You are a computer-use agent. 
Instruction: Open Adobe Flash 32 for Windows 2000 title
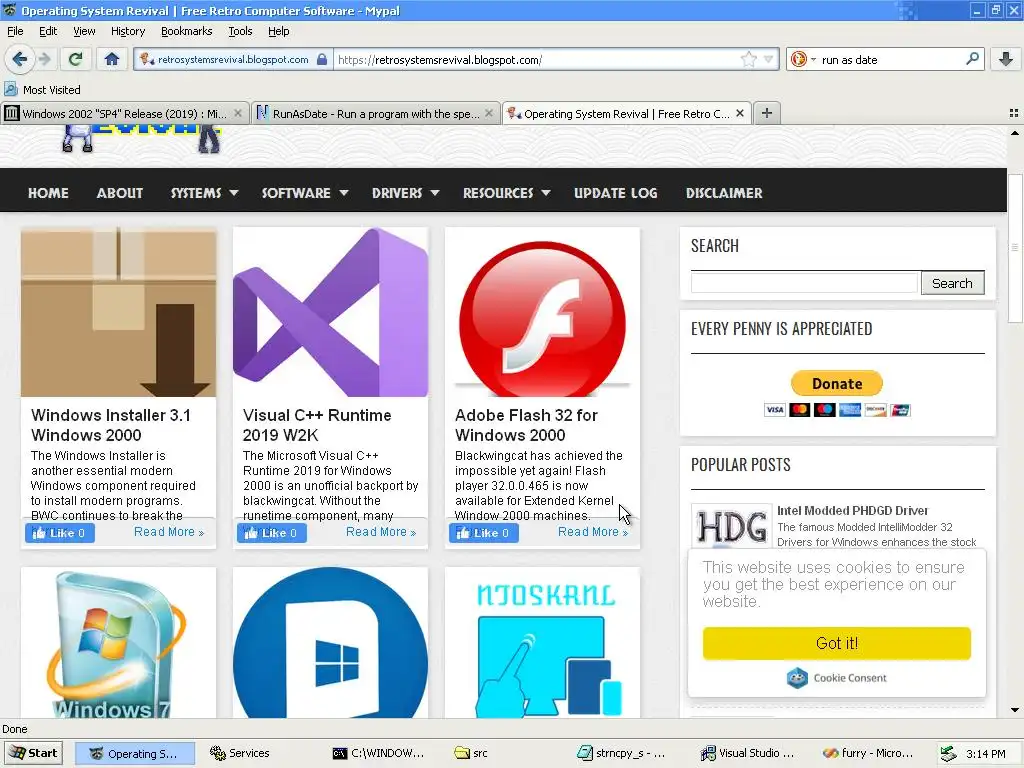526,425
